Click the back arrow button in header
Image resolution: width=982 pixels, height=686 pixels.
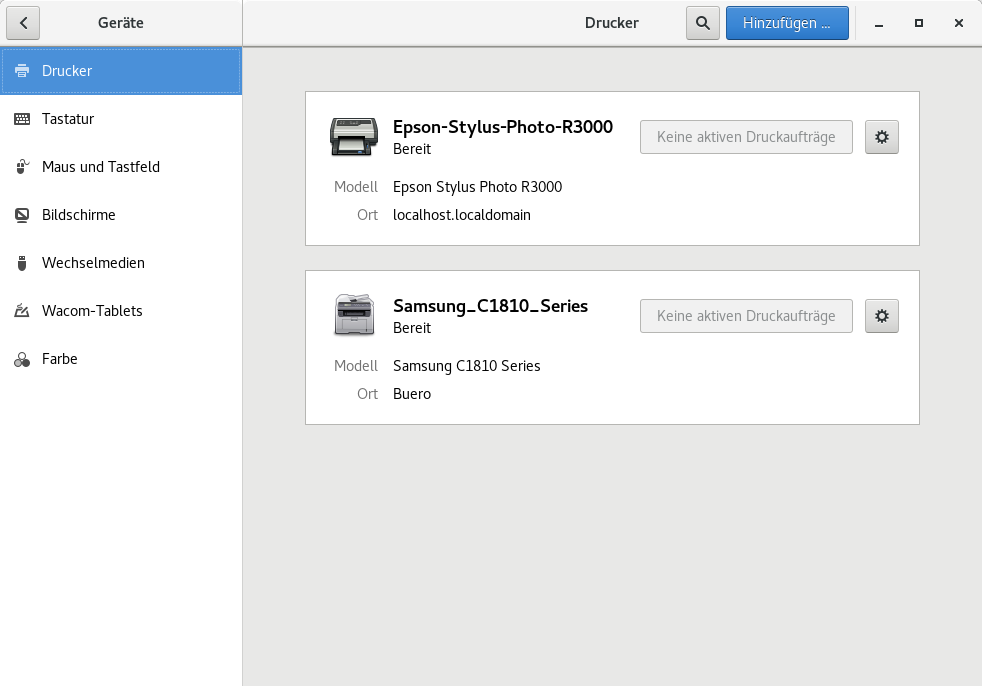click(23, 23)
